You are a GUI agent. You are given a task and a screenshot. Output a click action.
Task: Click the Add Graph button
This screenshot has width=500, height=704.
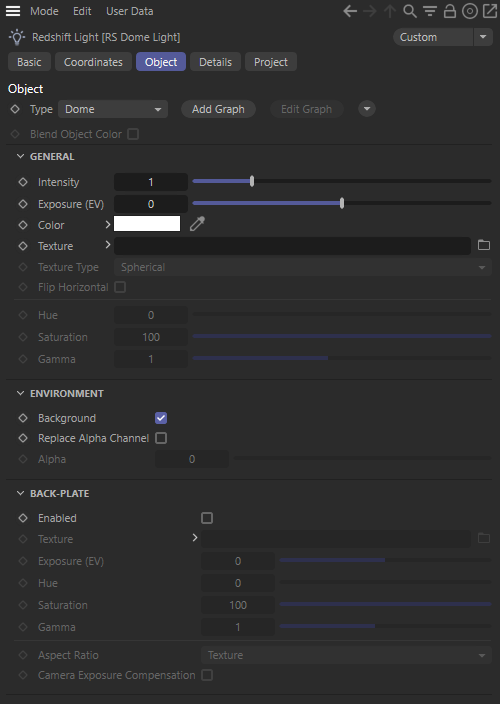pyautogui.click(x=219, y=109)
